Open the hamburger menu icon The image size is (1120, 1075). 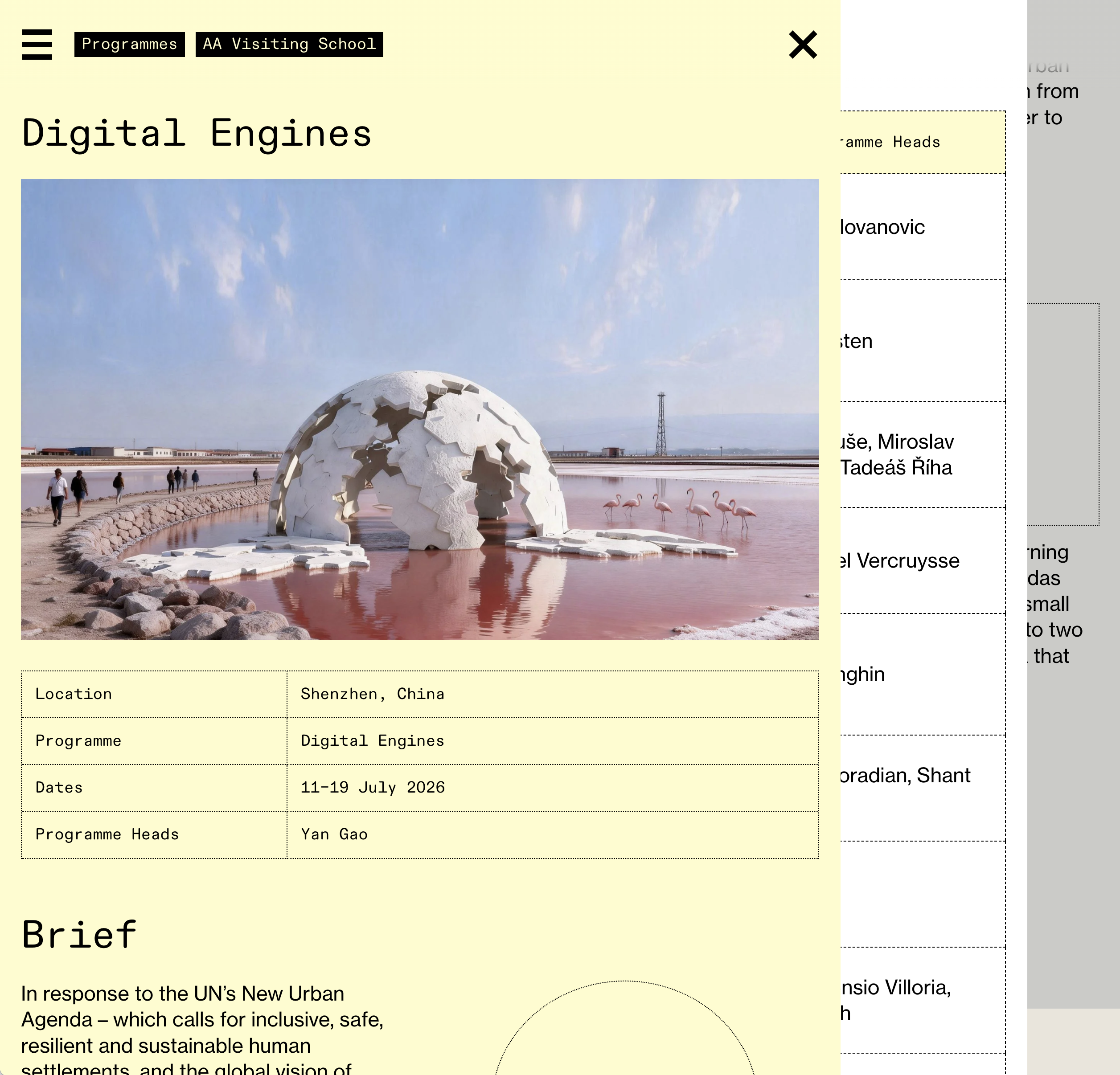[37, 45]
